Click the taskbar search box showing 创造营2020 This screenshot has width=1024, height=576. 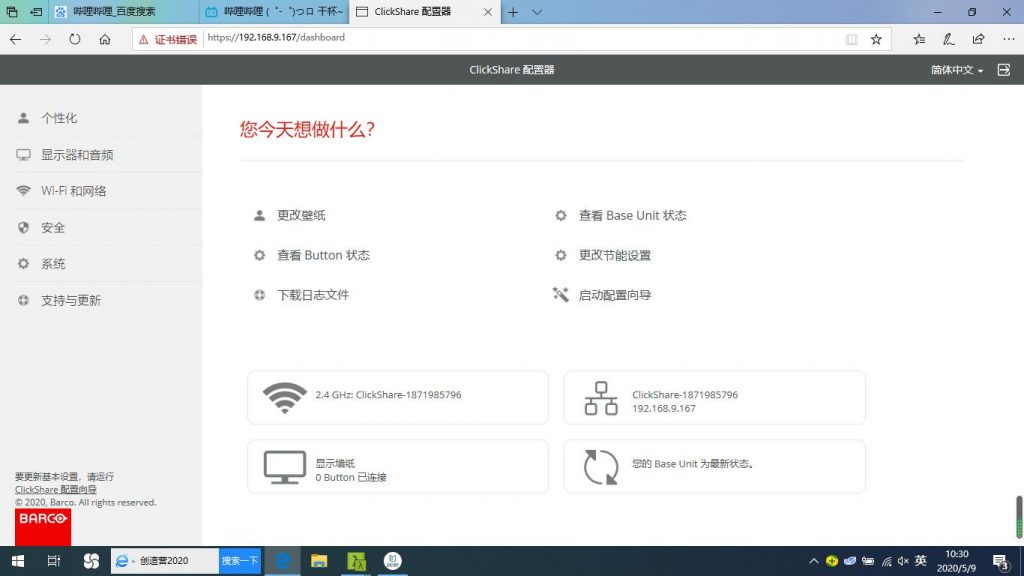[x=165, y=561]
